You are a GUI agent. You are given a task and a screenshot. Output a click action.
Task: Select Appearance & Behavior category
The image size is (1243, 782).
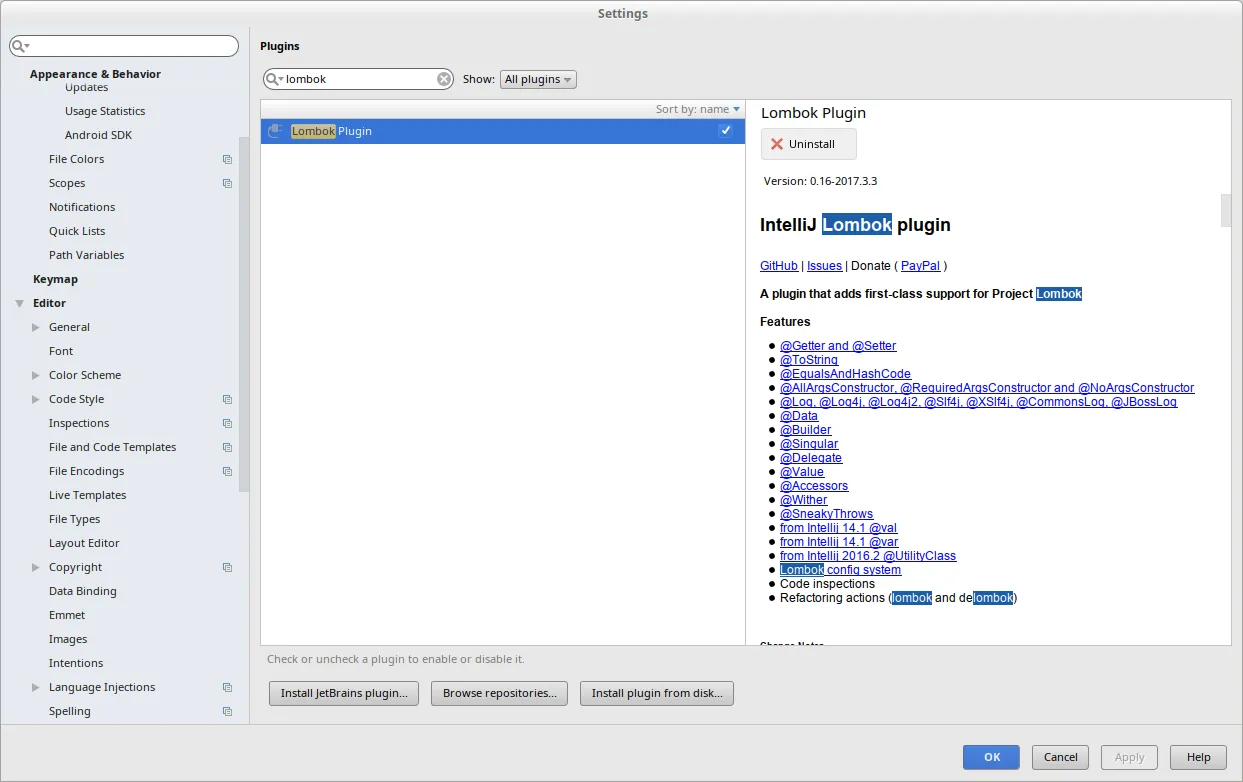click(95, 74)
